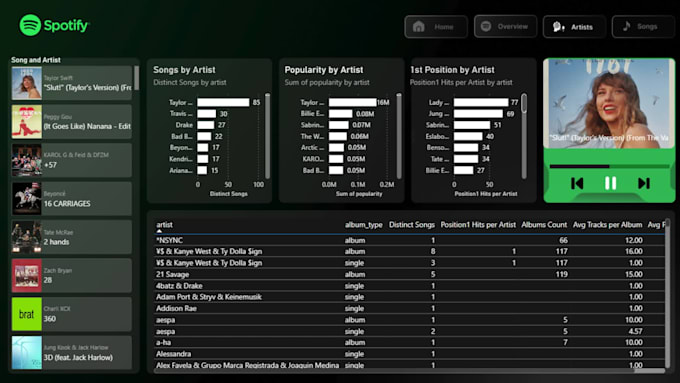Click Songs by Artist chart scrollbar
This screenshot has width=680, height=383.
tap(267, 135)
